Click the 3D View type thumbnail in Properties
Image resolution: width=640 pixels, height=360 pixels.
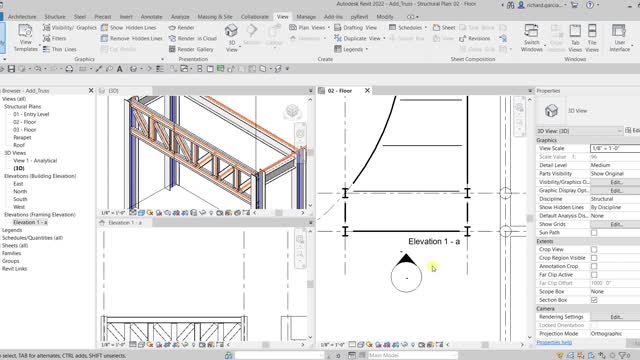tap(551, 111)
